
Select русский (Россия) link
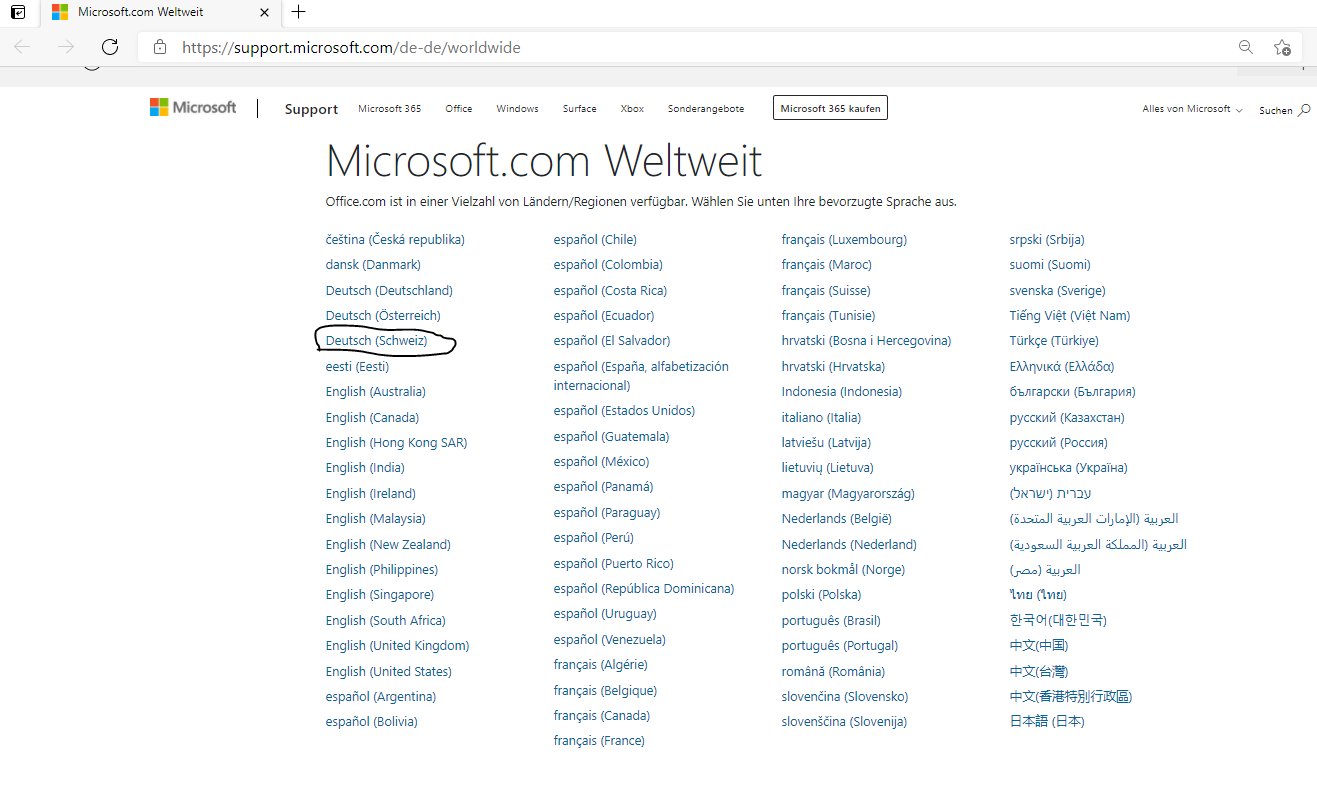click(1059, 443)
